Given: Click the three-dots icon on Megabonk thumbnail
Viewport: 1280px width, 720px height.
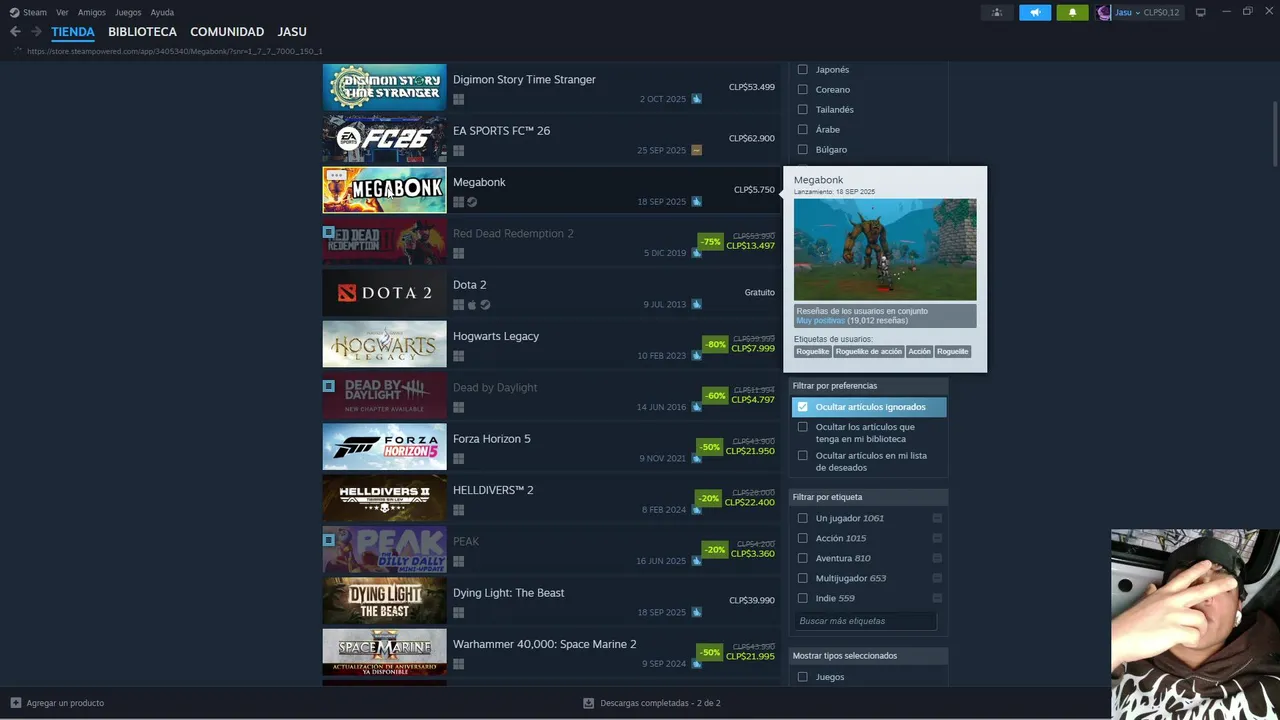Looking at the screenshot, I should (x=336, y=175).
